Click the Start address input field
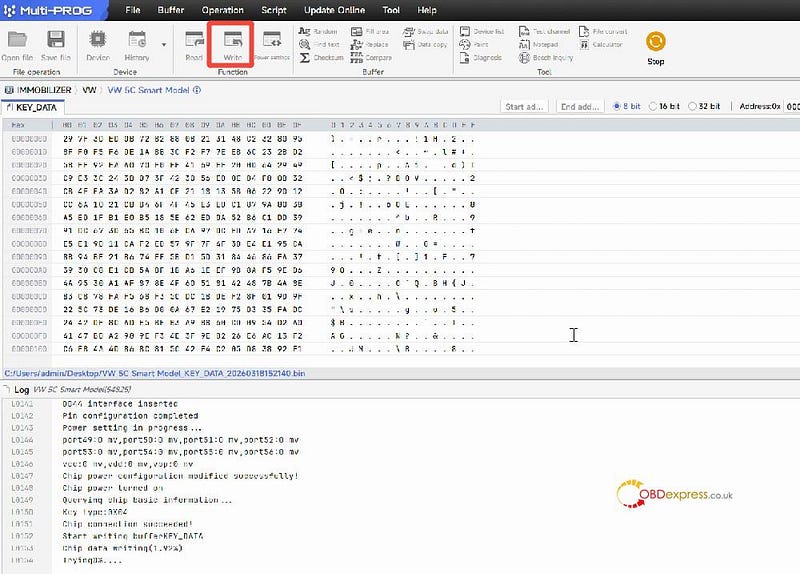This screenshot has width=800, height=574. [524, 107]
